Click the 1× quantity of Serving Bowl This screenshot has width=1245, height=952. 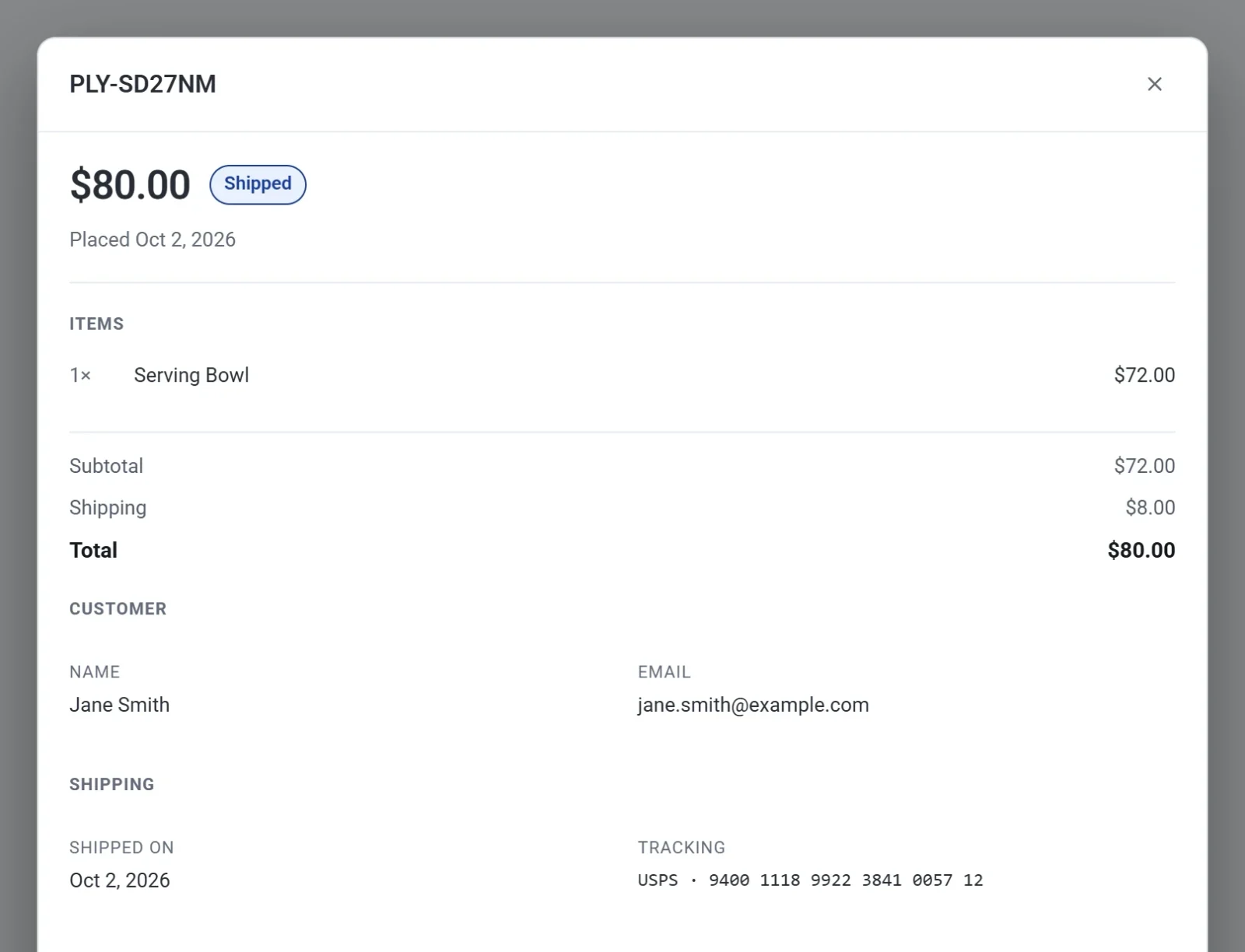(80, 375)
